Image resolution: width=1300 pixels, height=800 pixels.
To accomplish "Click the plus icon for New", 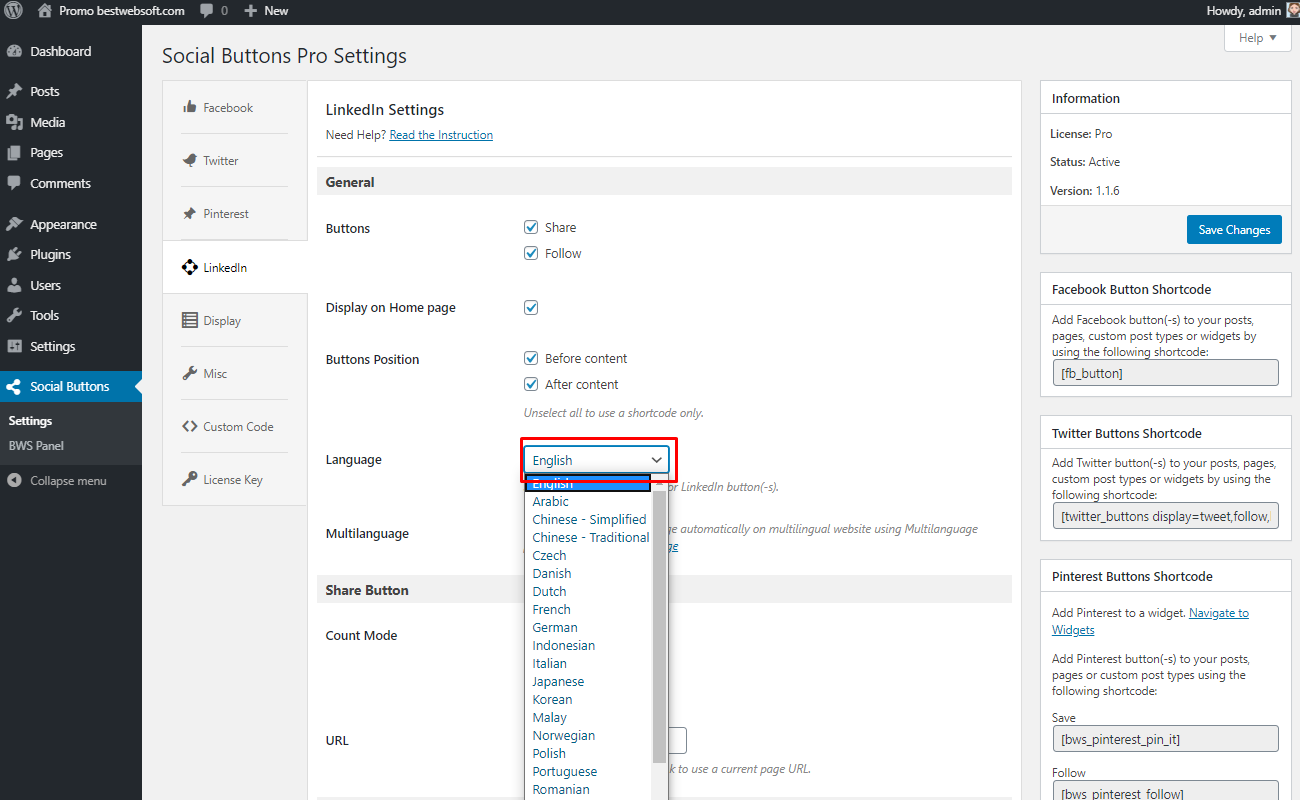I will click(x=251, y=11).
